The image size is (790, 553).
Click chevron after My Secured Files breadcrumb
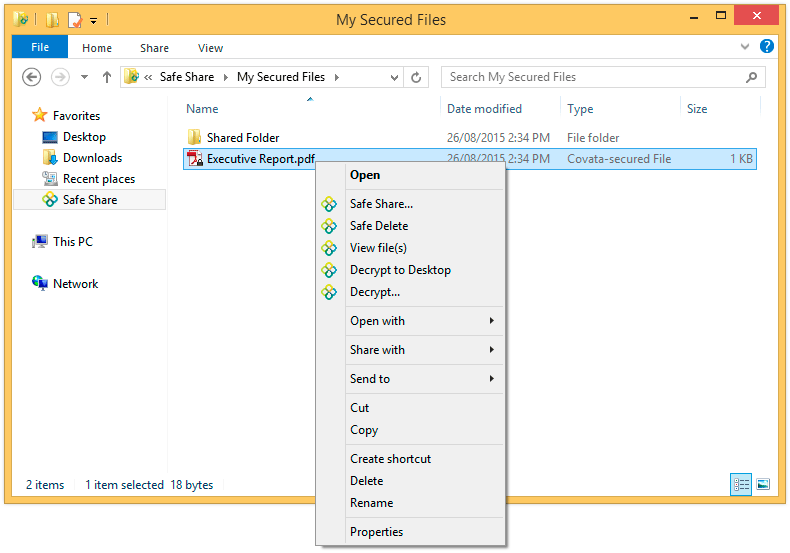(x=337, y=77)
